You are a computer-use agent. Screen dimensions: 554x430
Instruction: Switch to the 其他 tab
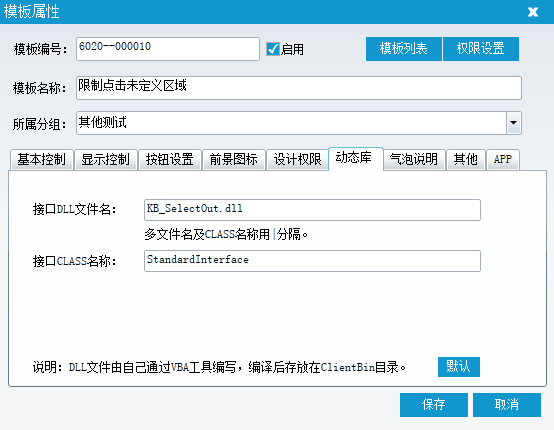click(466, 160)
